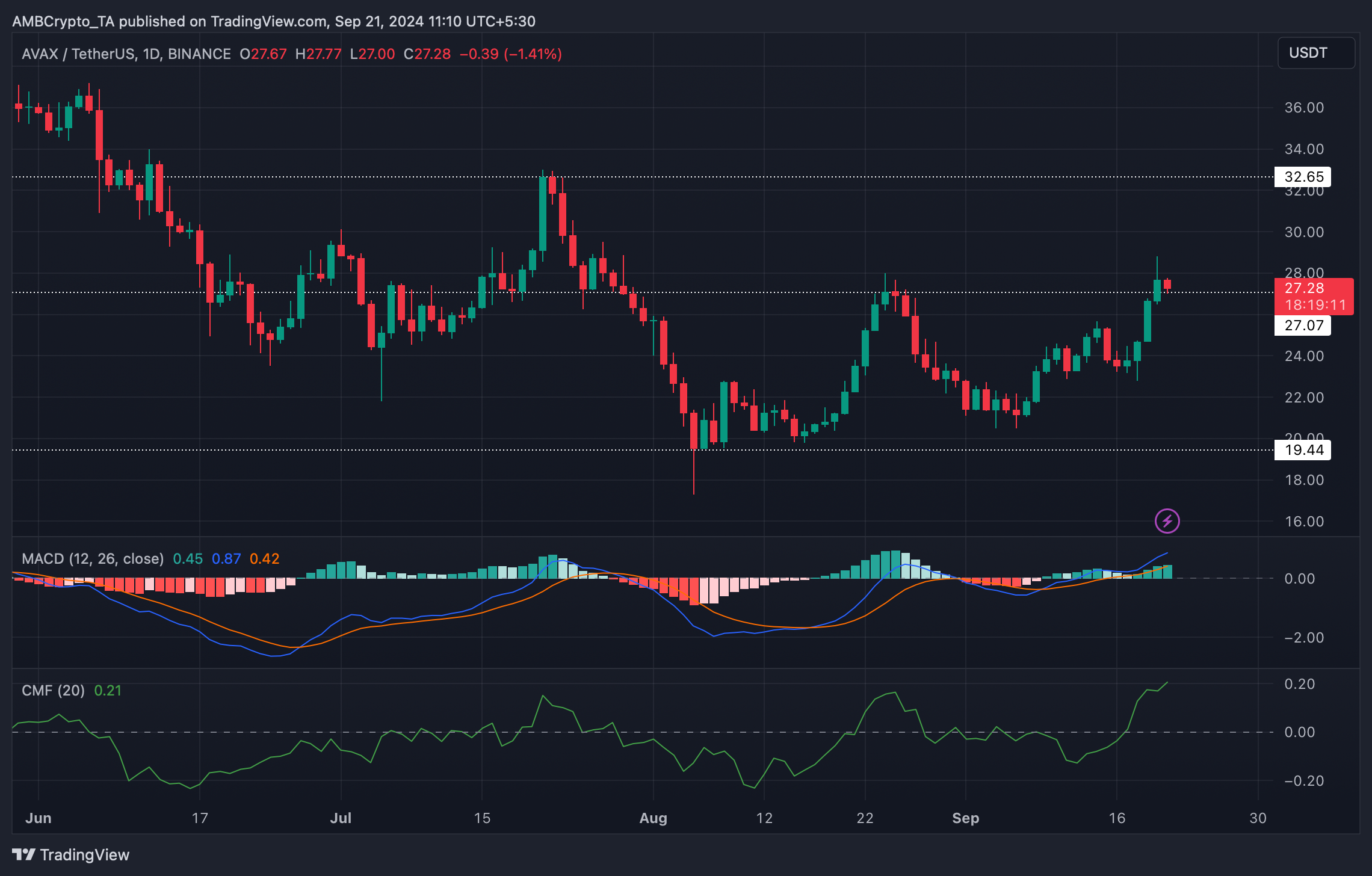Click the purple lightning bolt icon
Viewport: 1372px width, 876px height.
pyautogui.click(x=1167, y=521)
